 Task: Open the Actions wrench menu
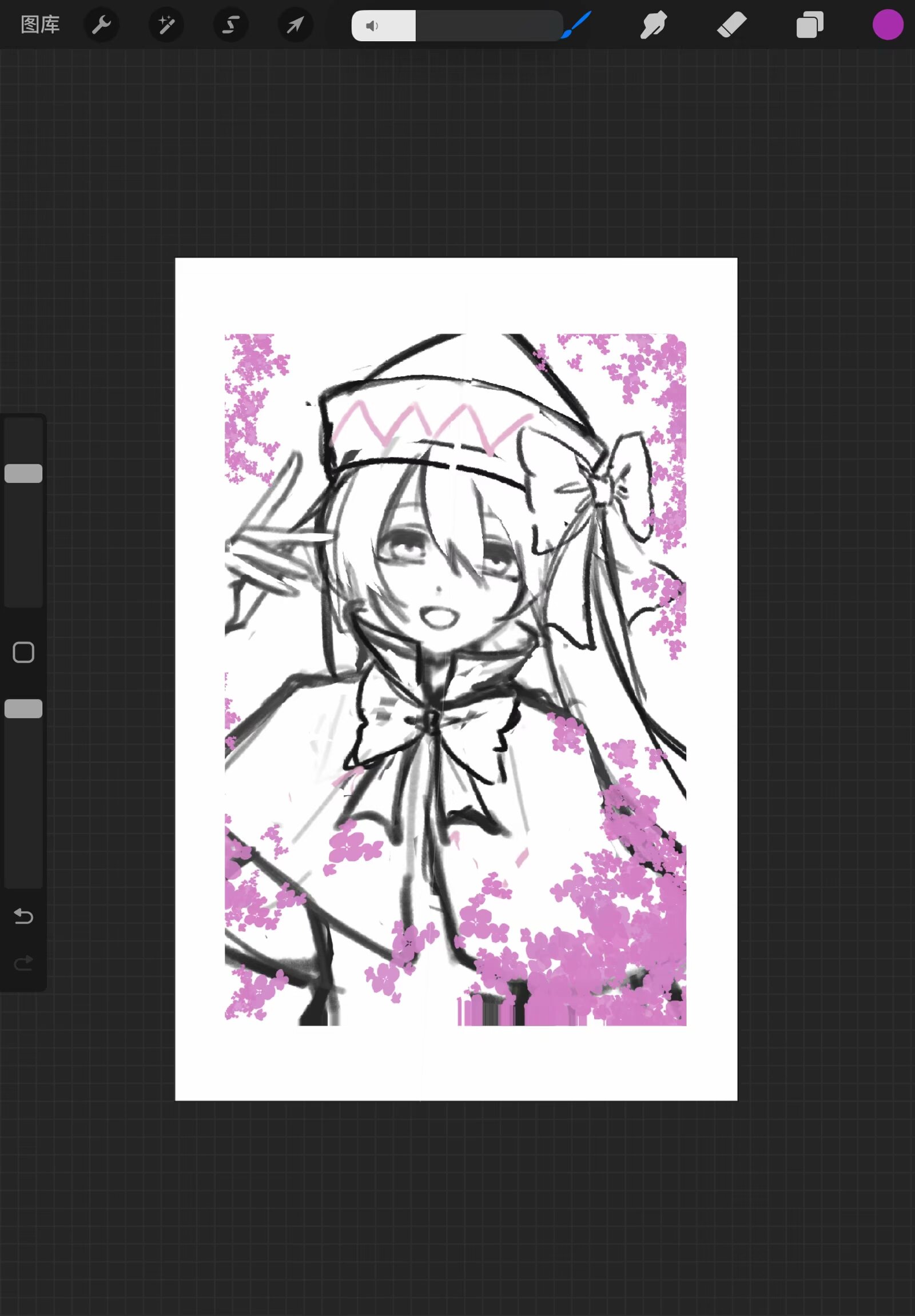click(101, 25)
